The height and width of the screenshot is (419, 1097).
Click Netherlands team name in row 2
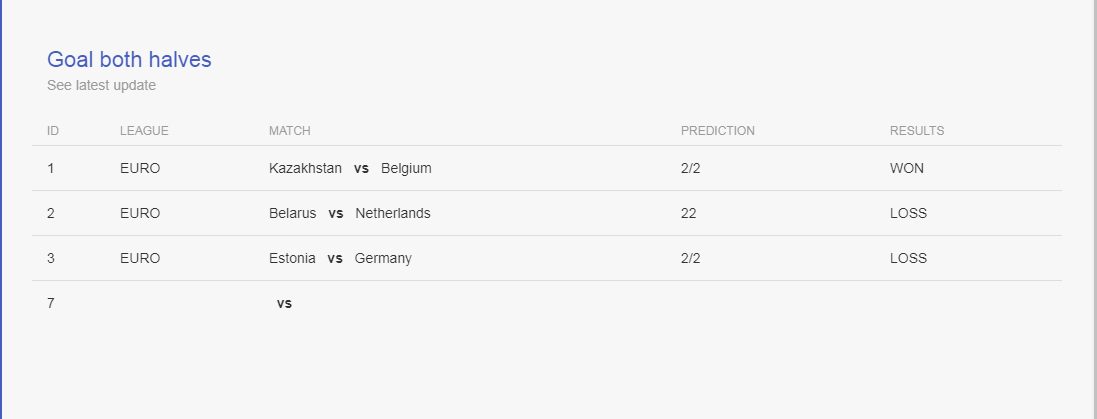(393, 213)
